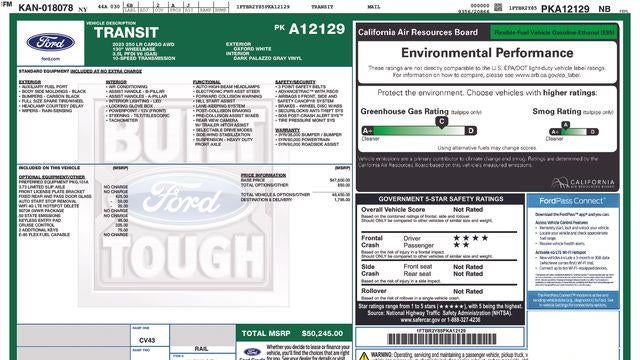The width and height of the screenshot is (640, 360).
Task: Click the Greenhouse Gas green rating bar
Action: 419,131
